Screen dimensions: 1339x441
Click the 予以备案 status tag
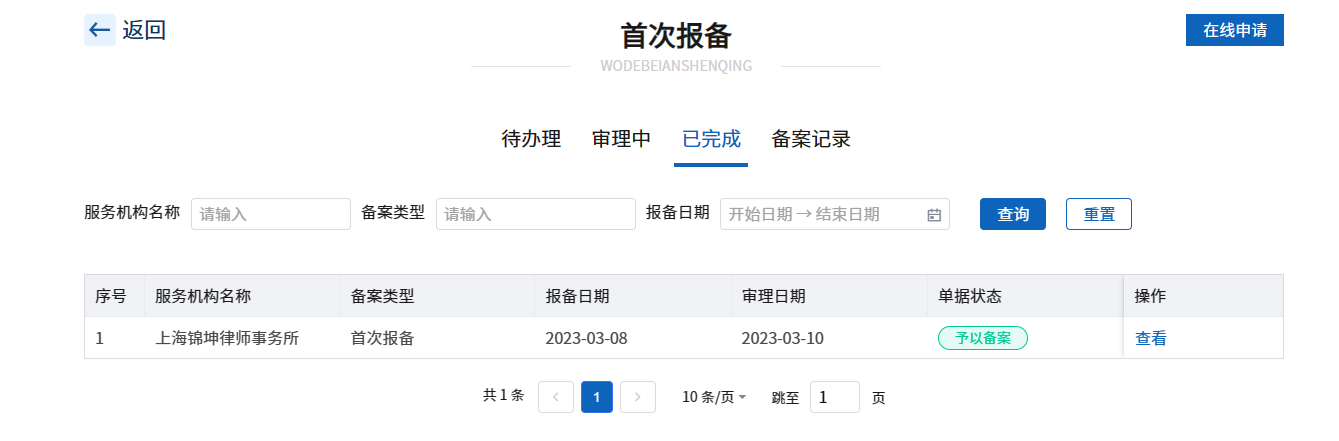pos(983,338)
